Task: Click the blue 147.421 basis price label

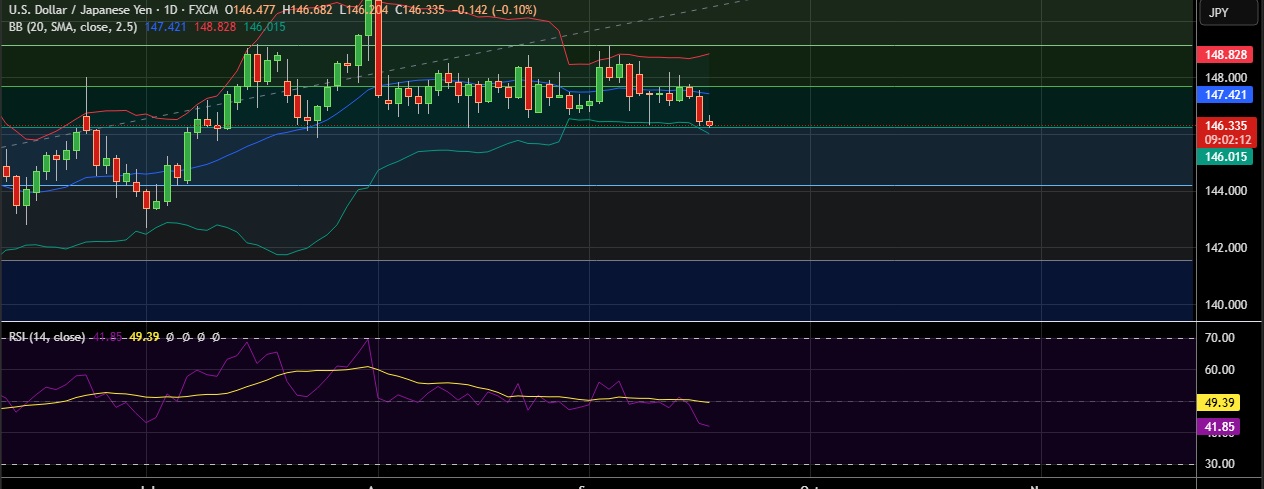Action: 1226,94
